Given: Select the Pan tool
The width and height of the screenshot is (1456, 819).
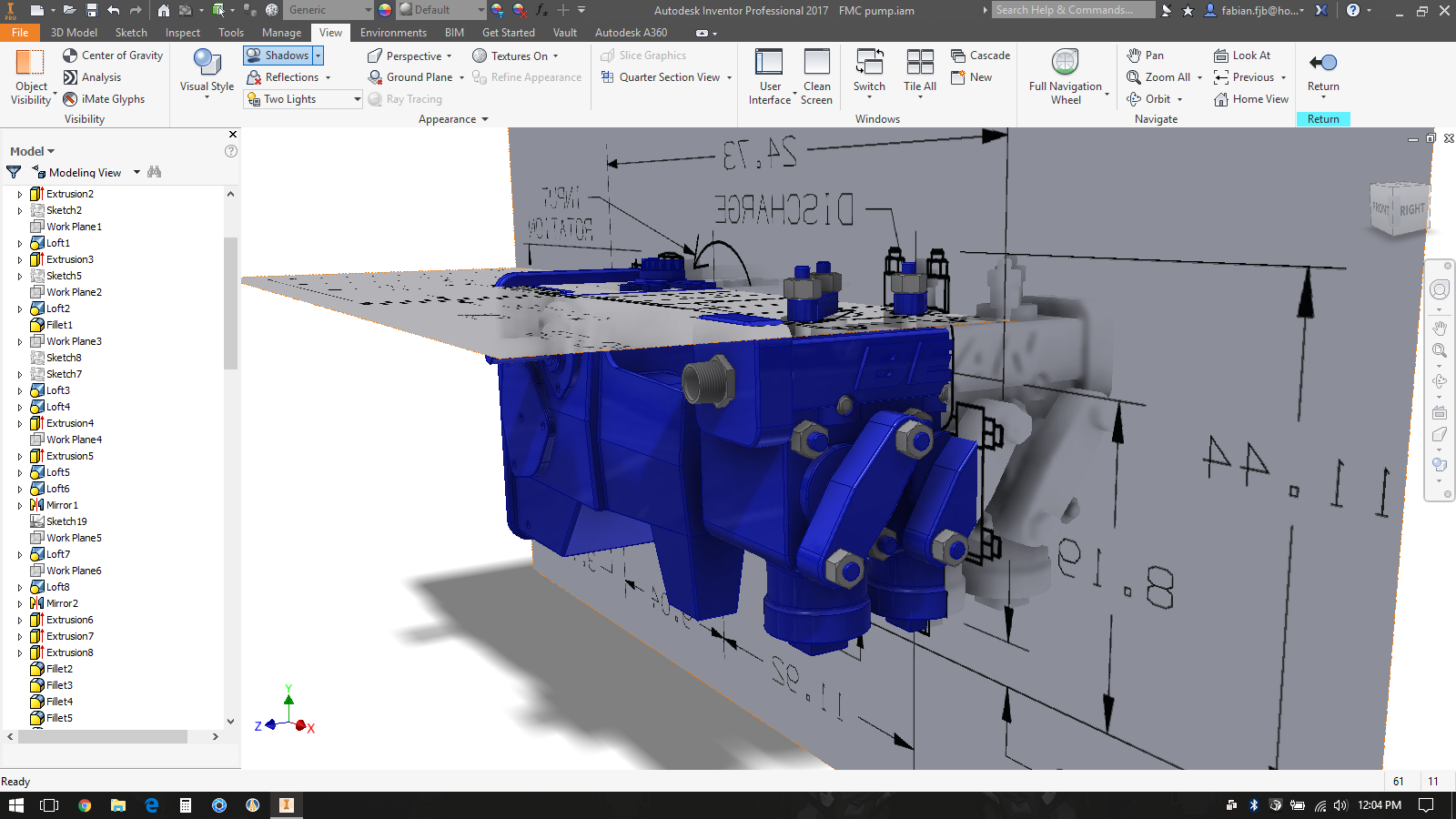Looking at the screenshot, I should pyautogui.click(x=1145, y=56).
